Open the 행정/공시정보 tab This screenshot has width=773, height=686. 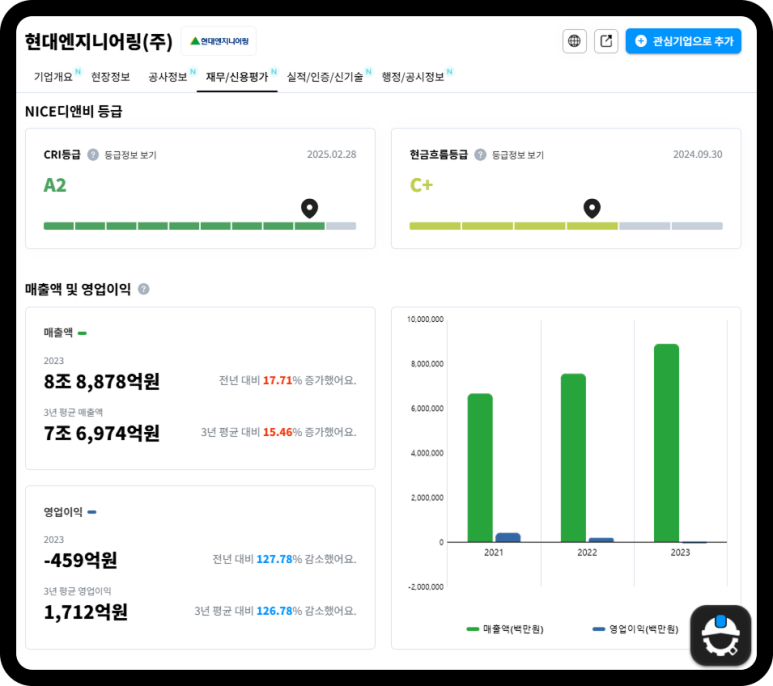click(413, 77)
